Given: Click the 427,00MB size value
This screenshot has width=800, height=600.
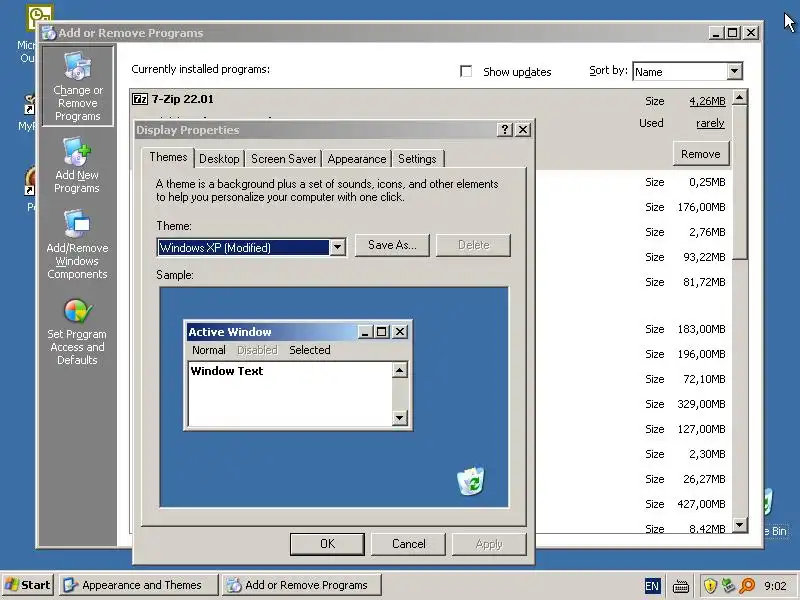Looking at the screenshot, I should tap(702, 504).
